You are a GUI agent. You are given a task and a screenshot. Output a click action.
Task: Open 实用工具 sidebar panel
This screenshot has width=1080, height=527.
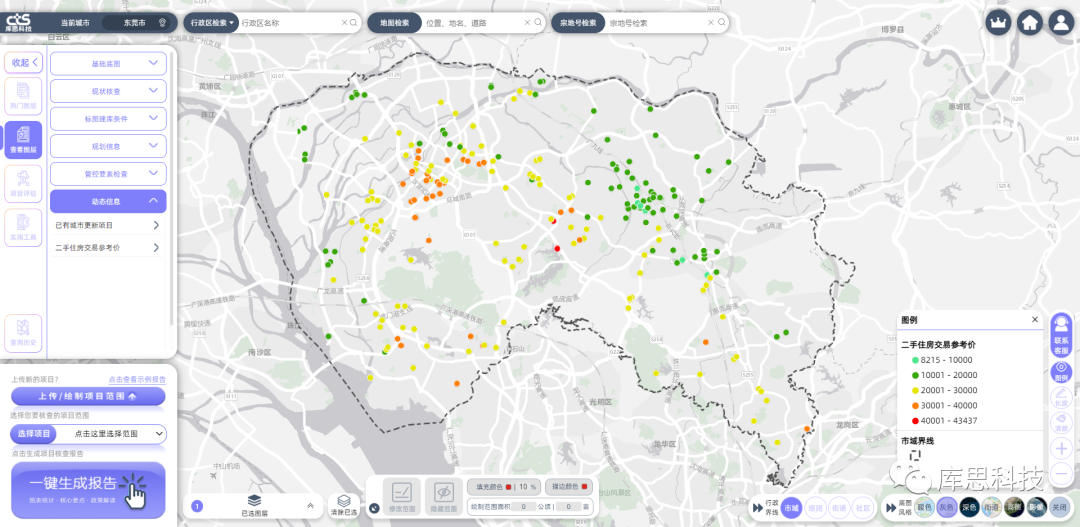point(23,228)
